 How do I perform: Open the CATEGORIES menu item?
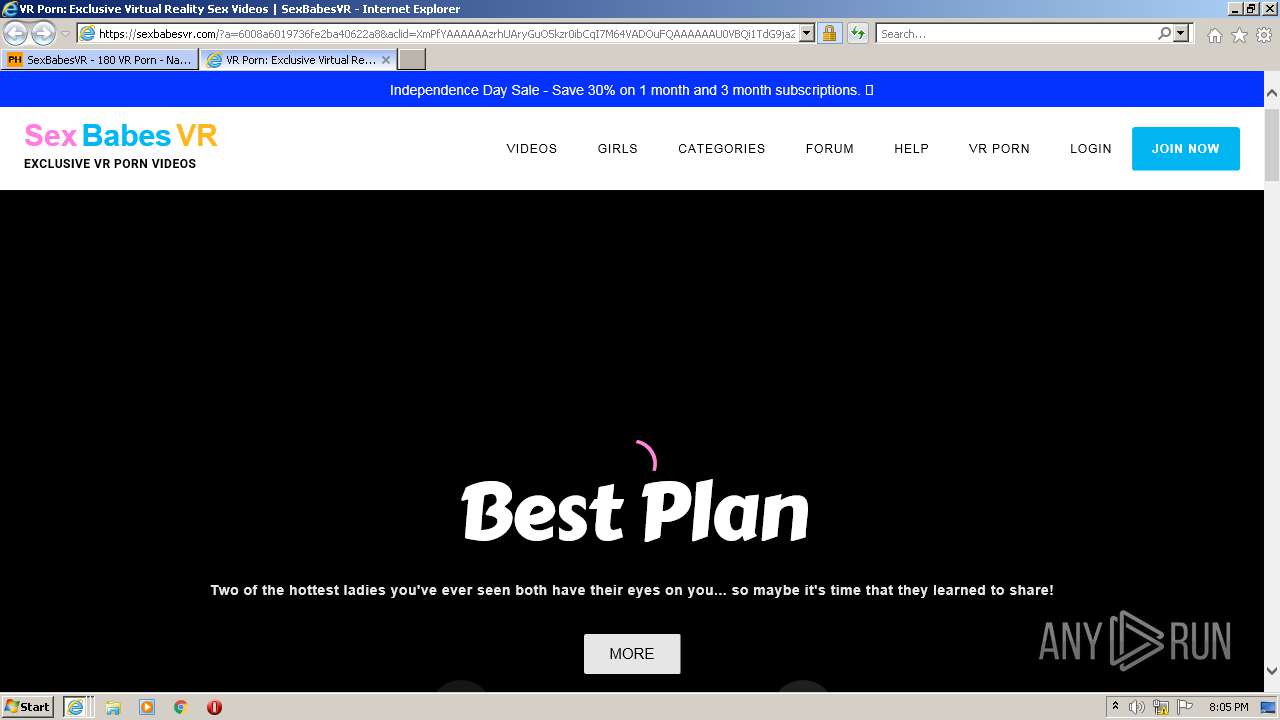pyautogui.click(x=721, y=148)
